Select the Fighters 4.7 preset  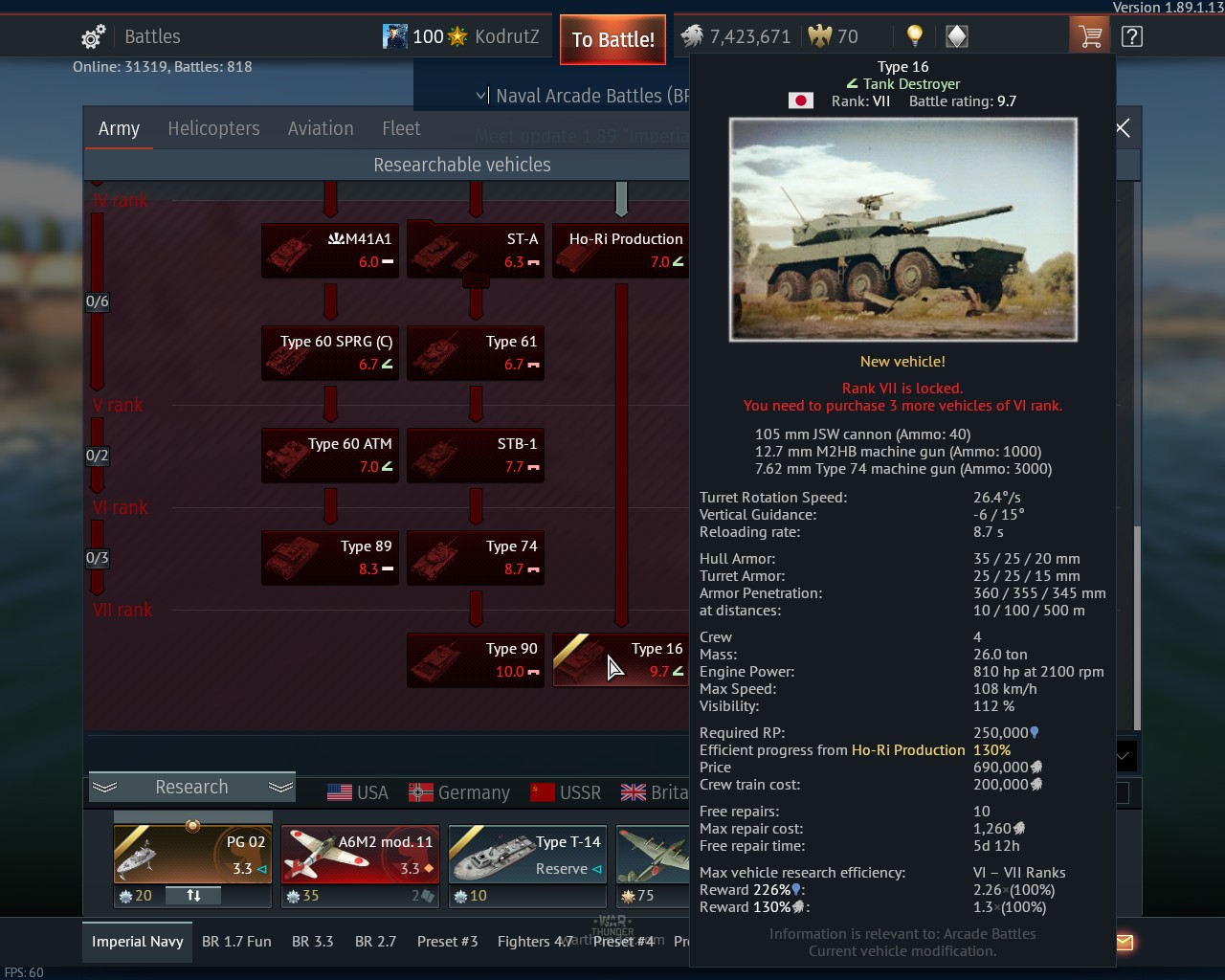(535, 942)
